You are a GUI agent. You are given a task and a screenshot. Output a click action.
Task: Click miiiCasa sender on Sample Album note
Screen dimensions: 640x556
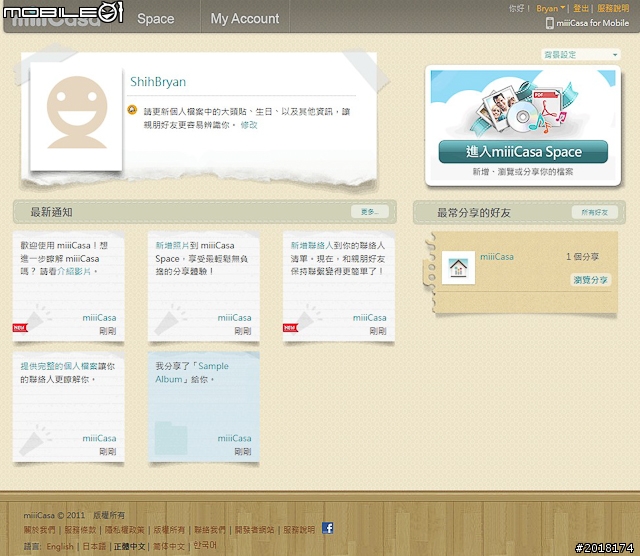point(234,438)
